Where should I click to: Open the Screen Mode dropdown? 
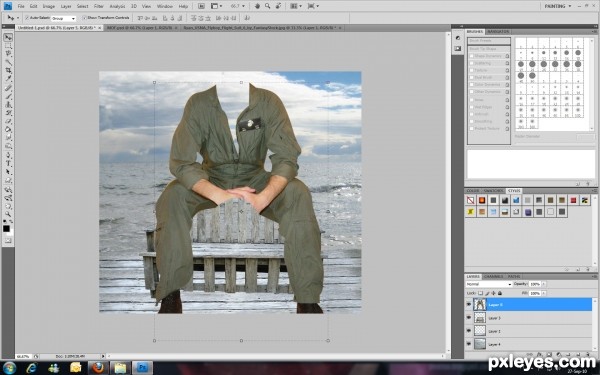(313, 6)
